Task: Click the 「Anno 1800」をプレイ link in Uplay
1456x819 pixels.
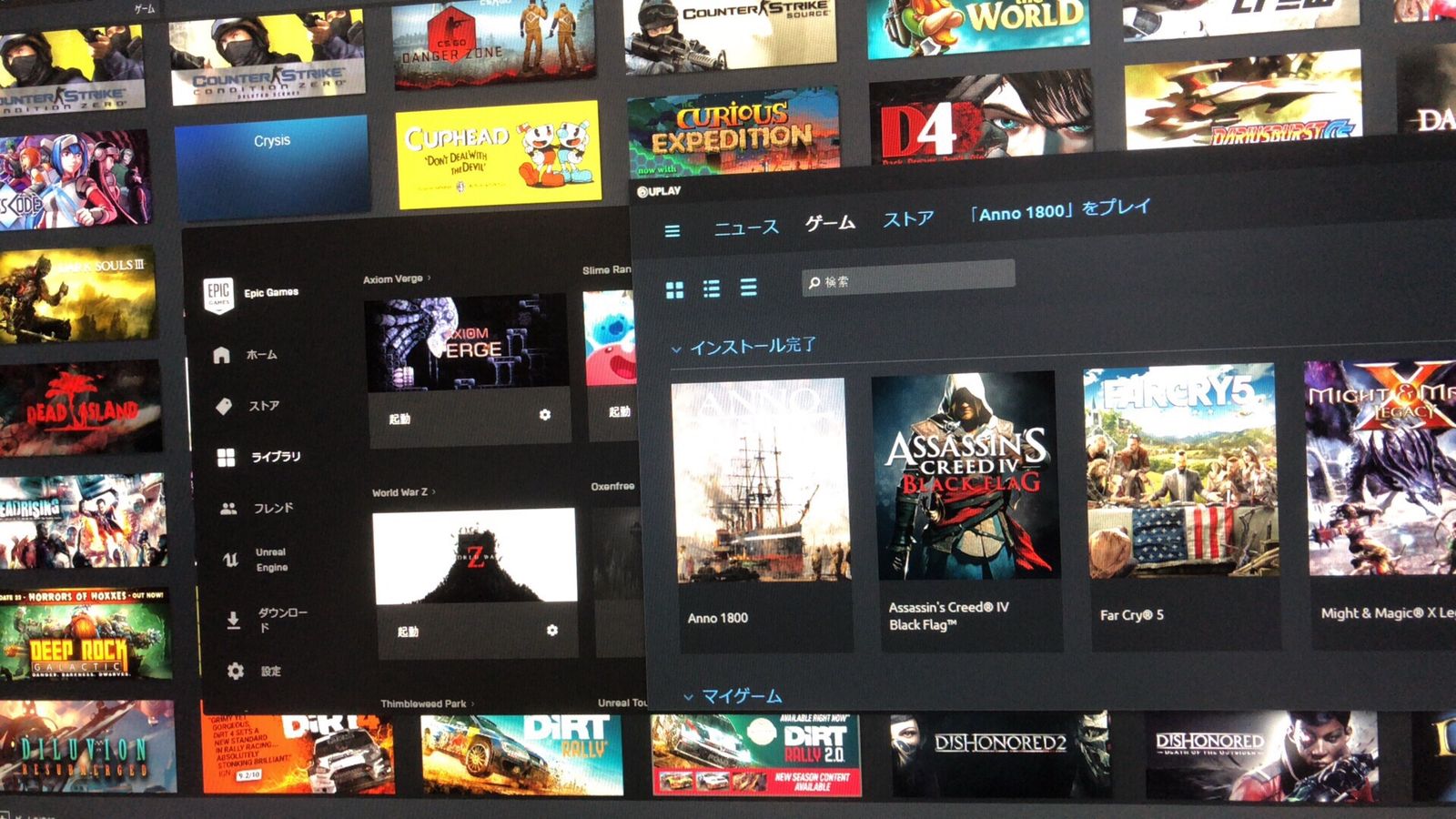Action: pos(1060,211)
